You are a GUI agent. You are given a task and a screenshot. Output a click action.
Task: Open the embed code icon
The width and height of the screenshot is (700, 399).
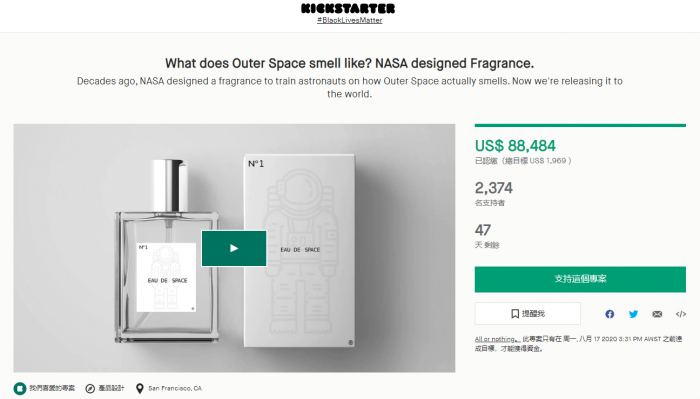tap(681, 314)
